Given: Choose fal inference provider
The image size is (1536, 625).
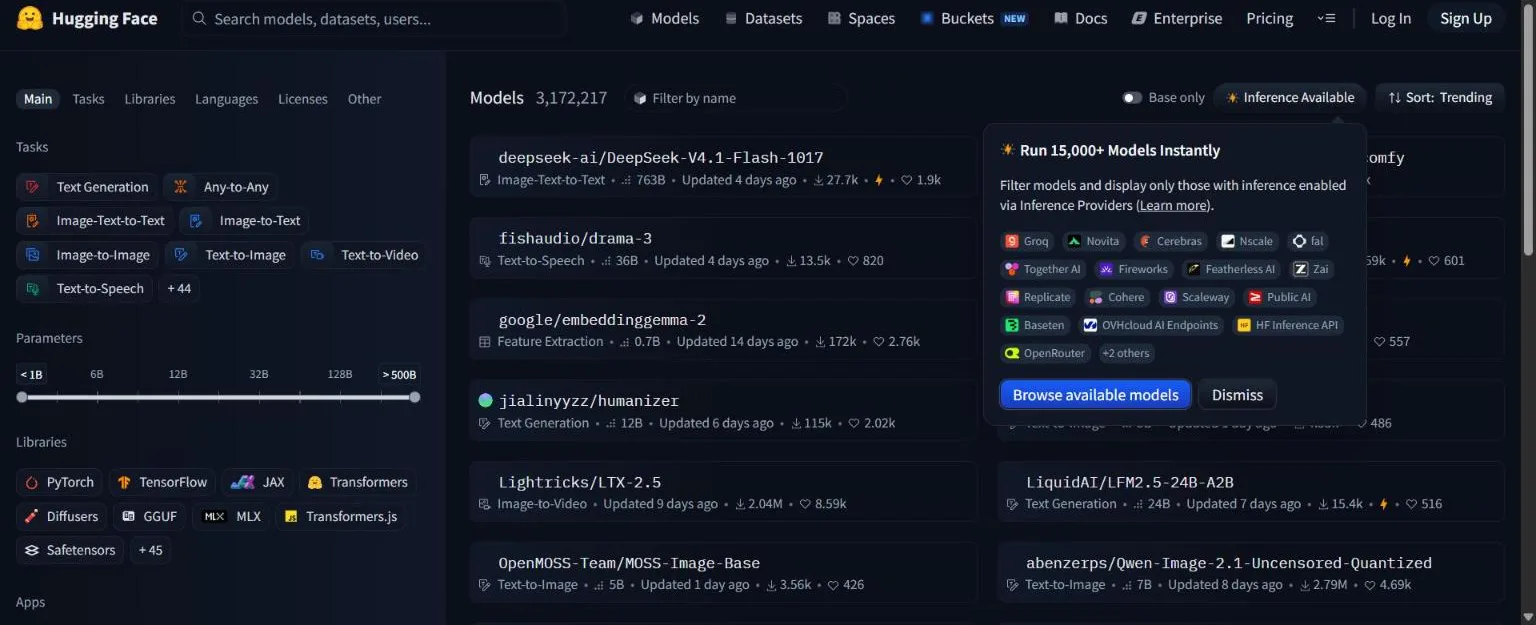Looking at the screenshot, I should pyautogui.click(x=1309, y=241).
